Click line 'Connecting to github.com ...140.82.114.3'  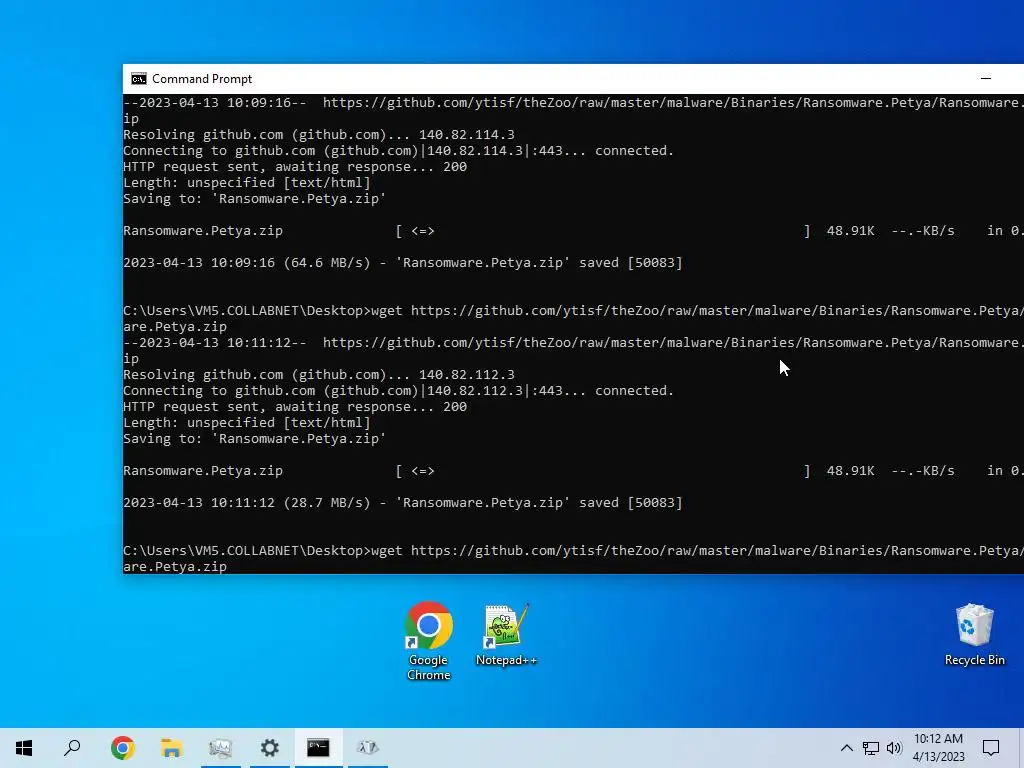[x=398, y=151]
